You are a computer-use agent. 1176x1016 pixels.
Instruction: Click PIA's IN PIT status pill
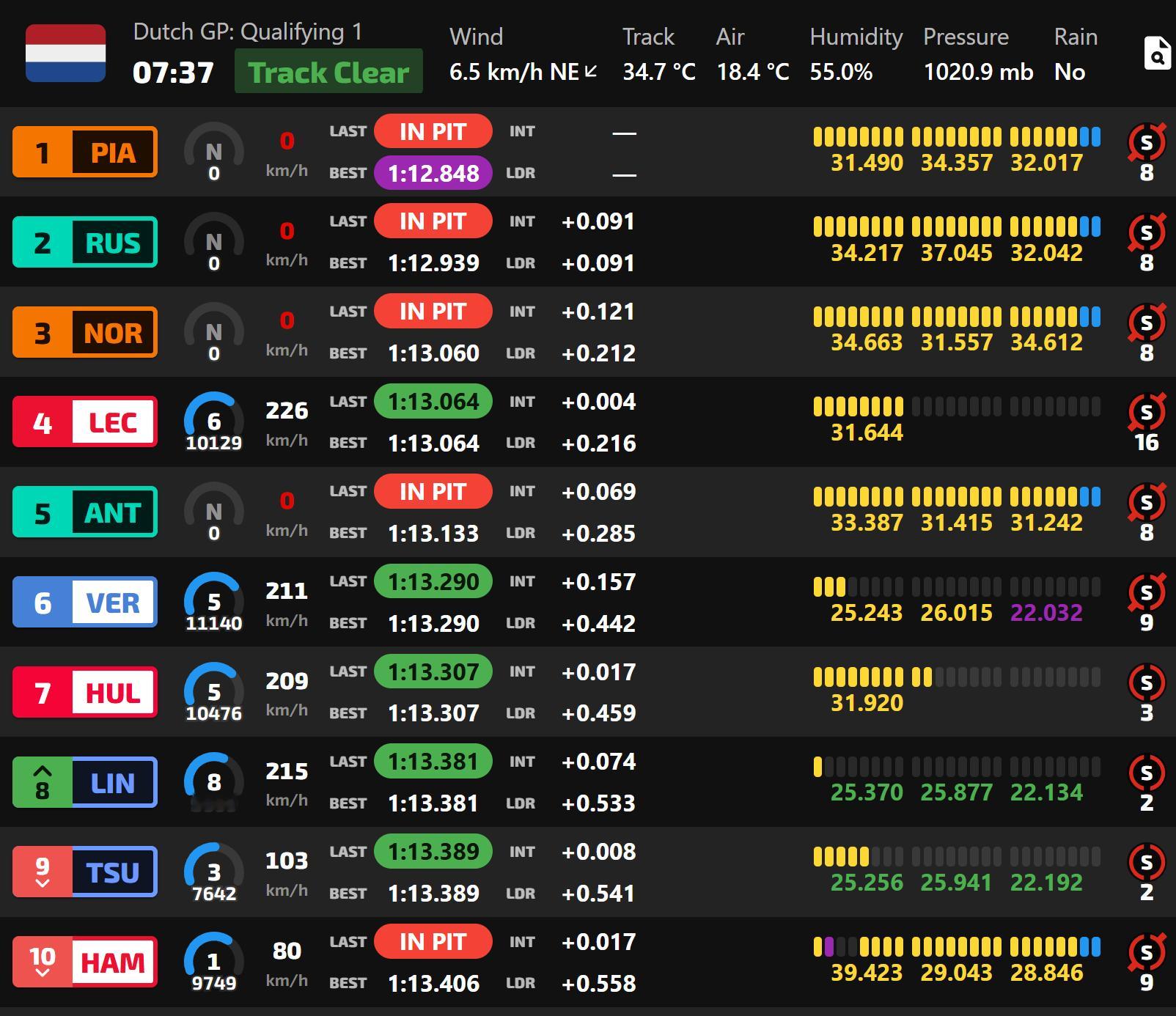point(433,131)
